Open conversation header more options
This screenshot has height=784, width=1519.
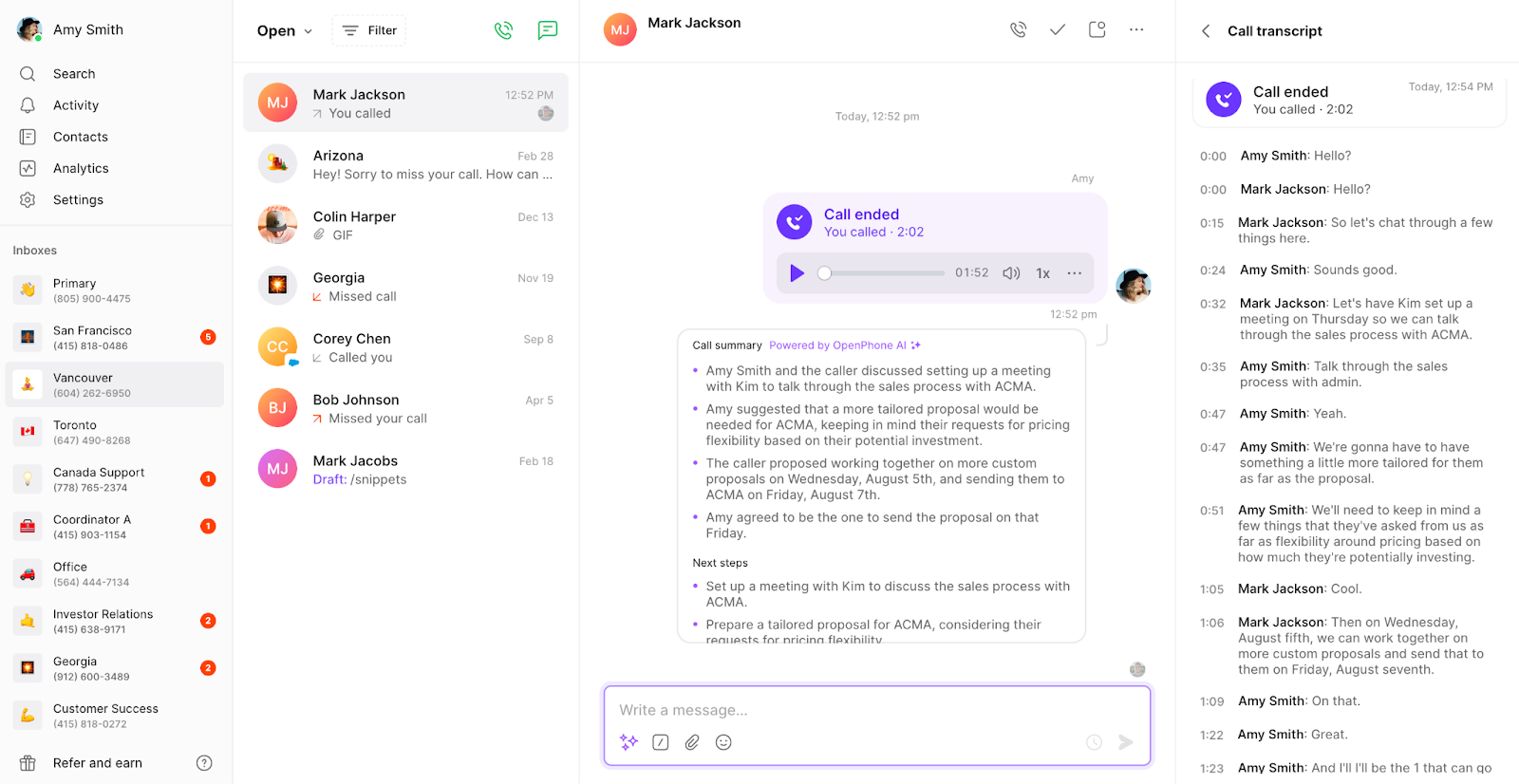(x=1136, y=29)
